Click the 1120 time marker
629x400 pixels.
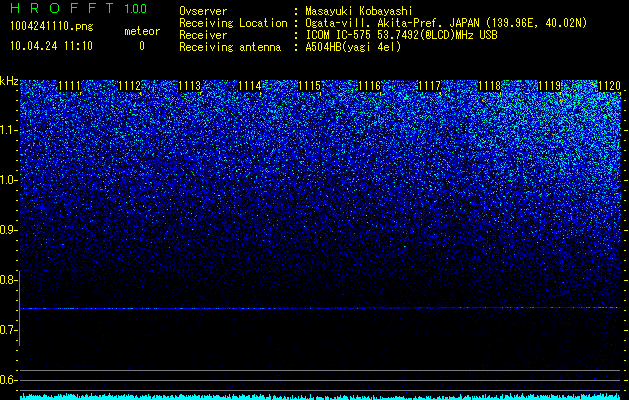tap(609, 86)
